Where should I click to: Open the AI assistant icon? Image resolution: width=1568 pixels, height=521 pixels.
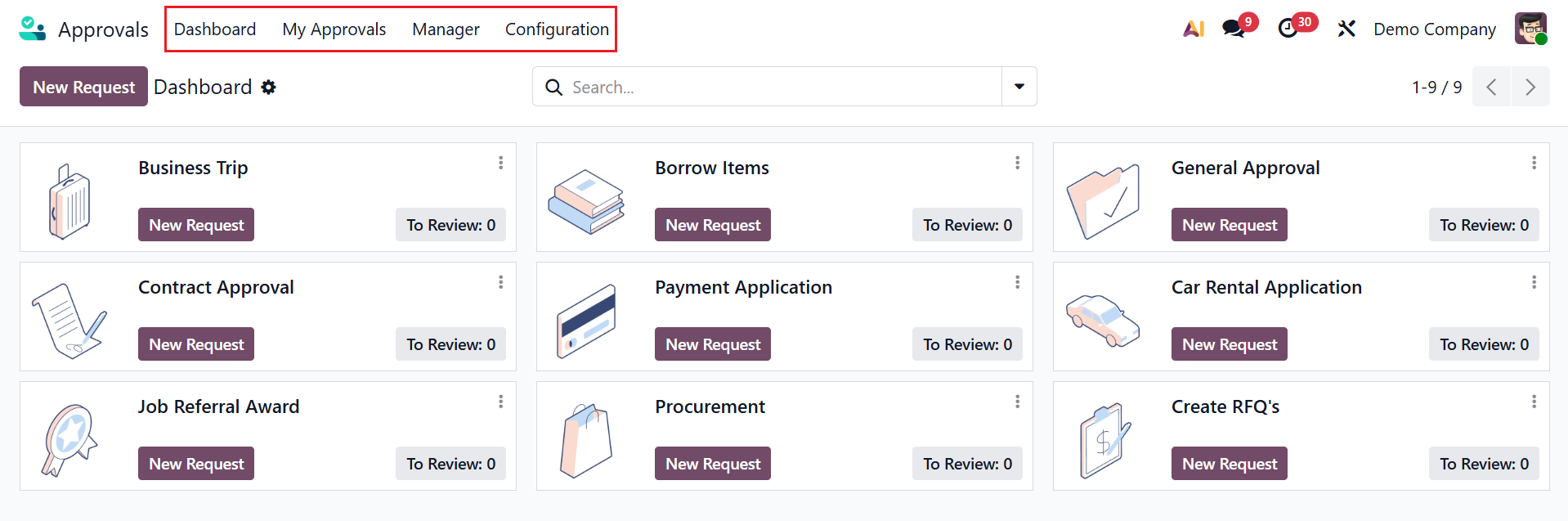point(1194,29)
